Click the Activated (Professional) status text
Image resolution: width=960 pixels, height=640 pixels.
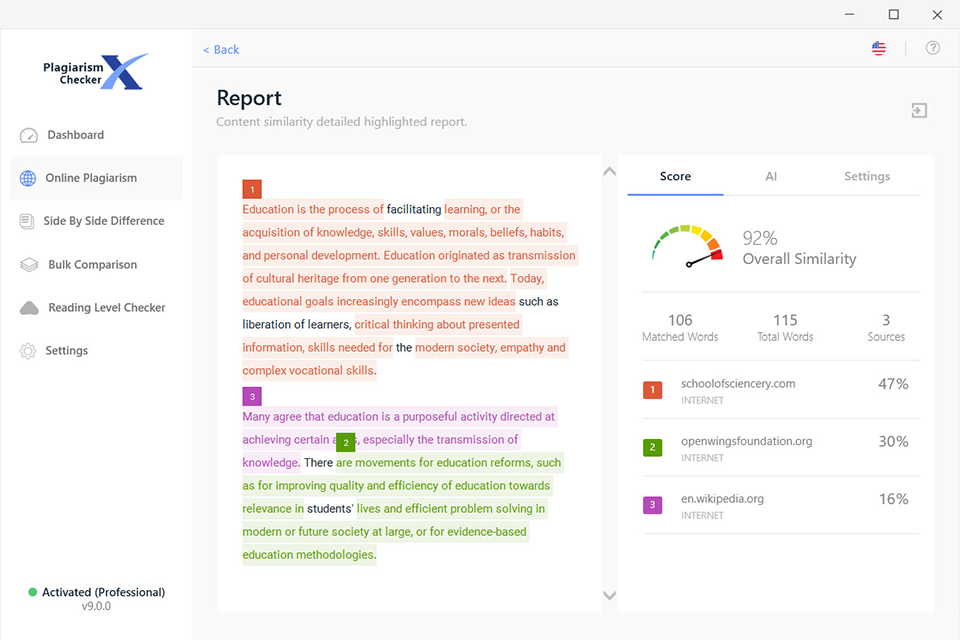pos(103,592)
